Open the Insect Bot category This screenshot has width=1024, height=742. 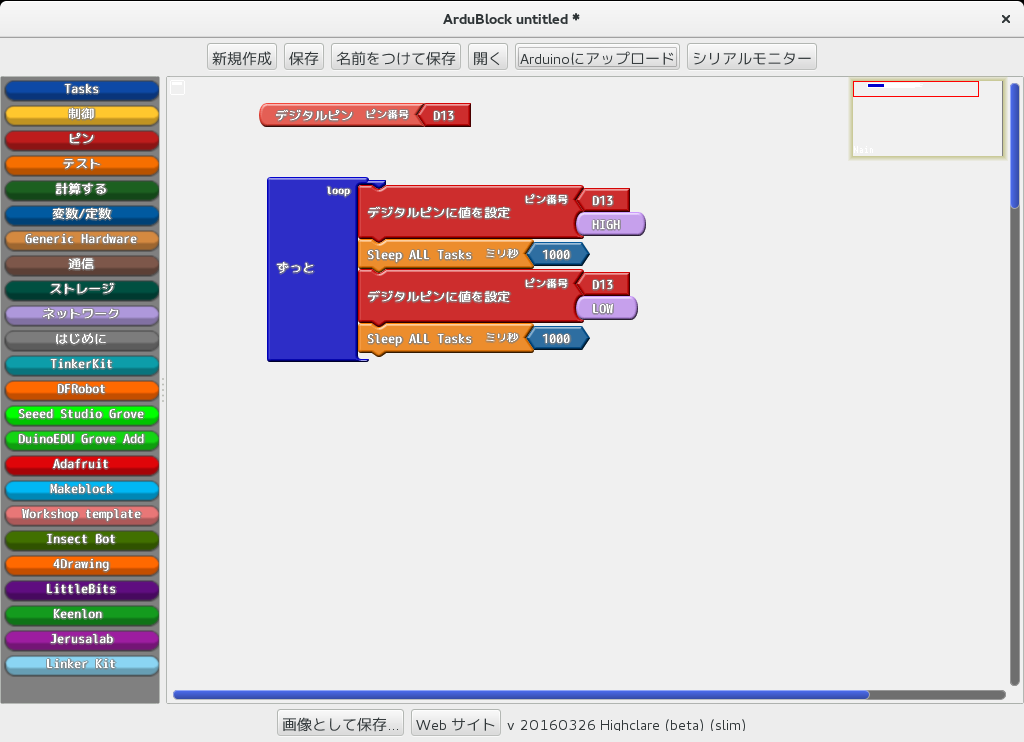[82, 540]
